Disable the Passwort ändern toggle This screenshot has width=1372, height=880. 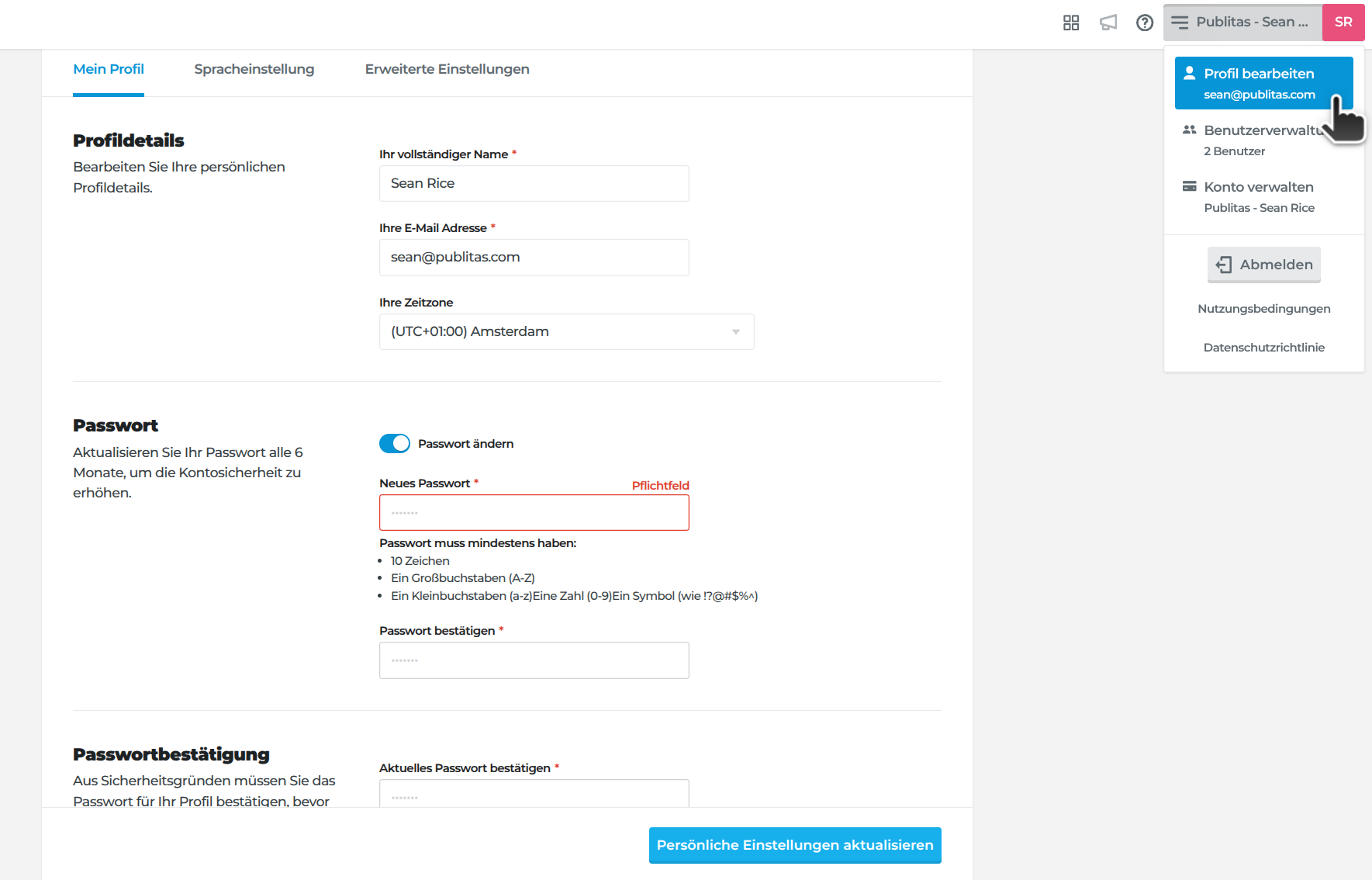tap(395, 443)
